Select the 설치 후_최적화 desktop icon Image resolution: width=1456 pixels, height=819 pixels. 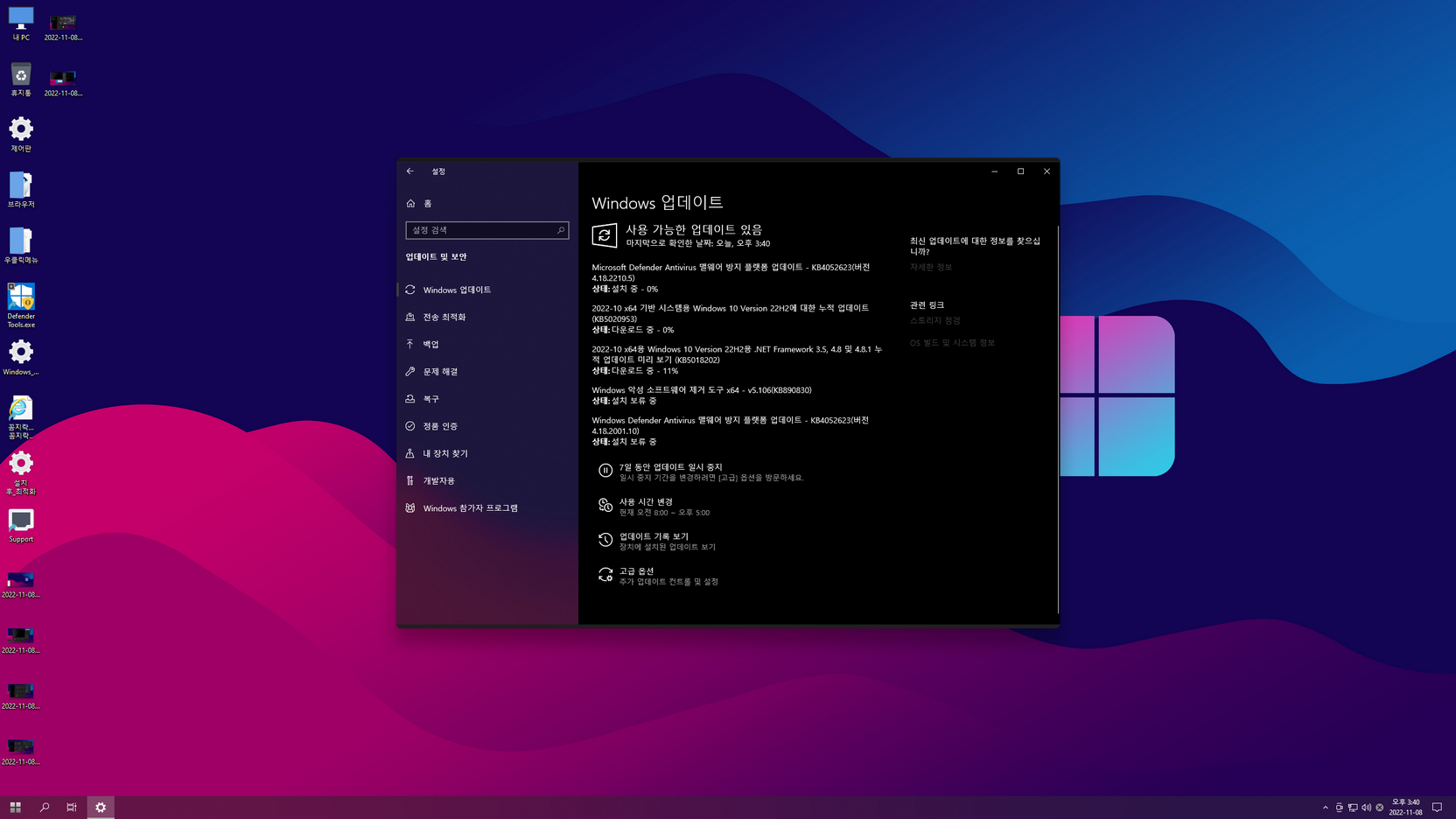point(21,473)
